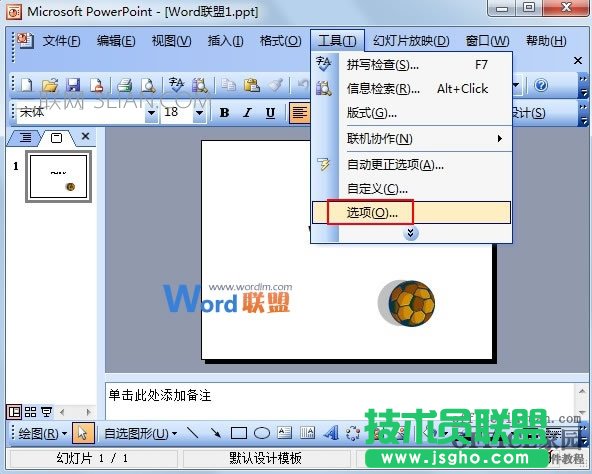Open standard toolbar options arrow
This screenshot has width=592, height=474.
click(583, 85)
